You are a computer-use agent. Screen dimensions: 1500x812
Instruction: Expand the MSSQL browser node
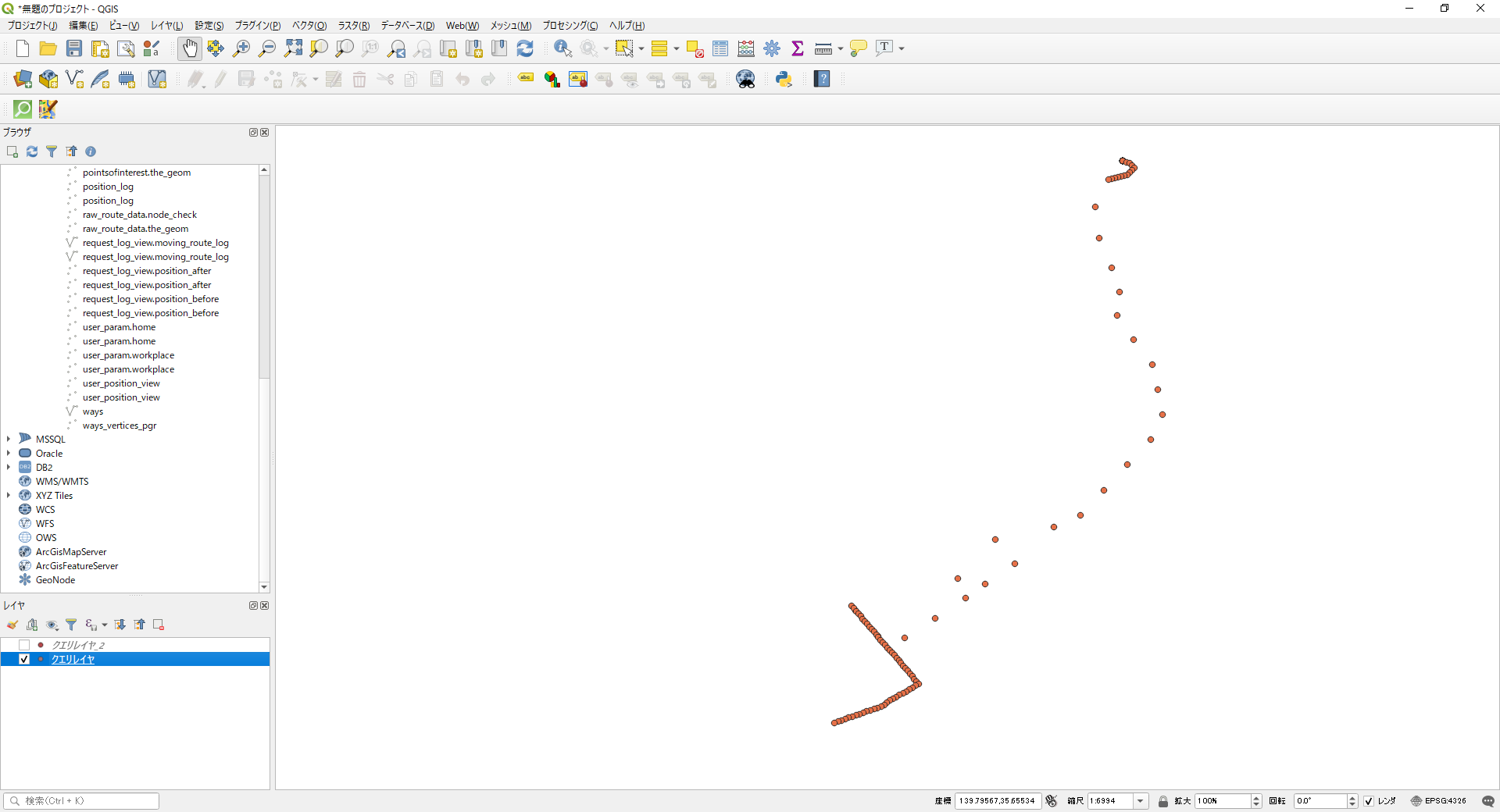point(9,439)
